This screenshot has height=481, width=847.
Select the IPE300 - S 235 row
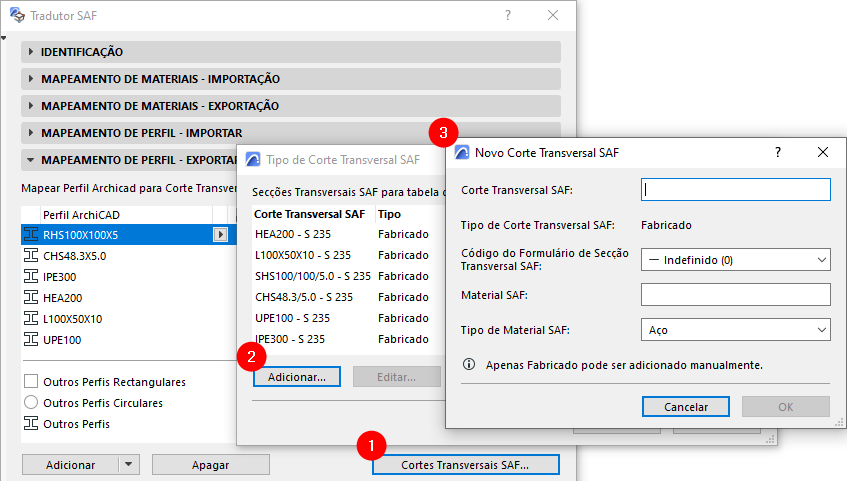pyautogui.click(x=348, y=339)
